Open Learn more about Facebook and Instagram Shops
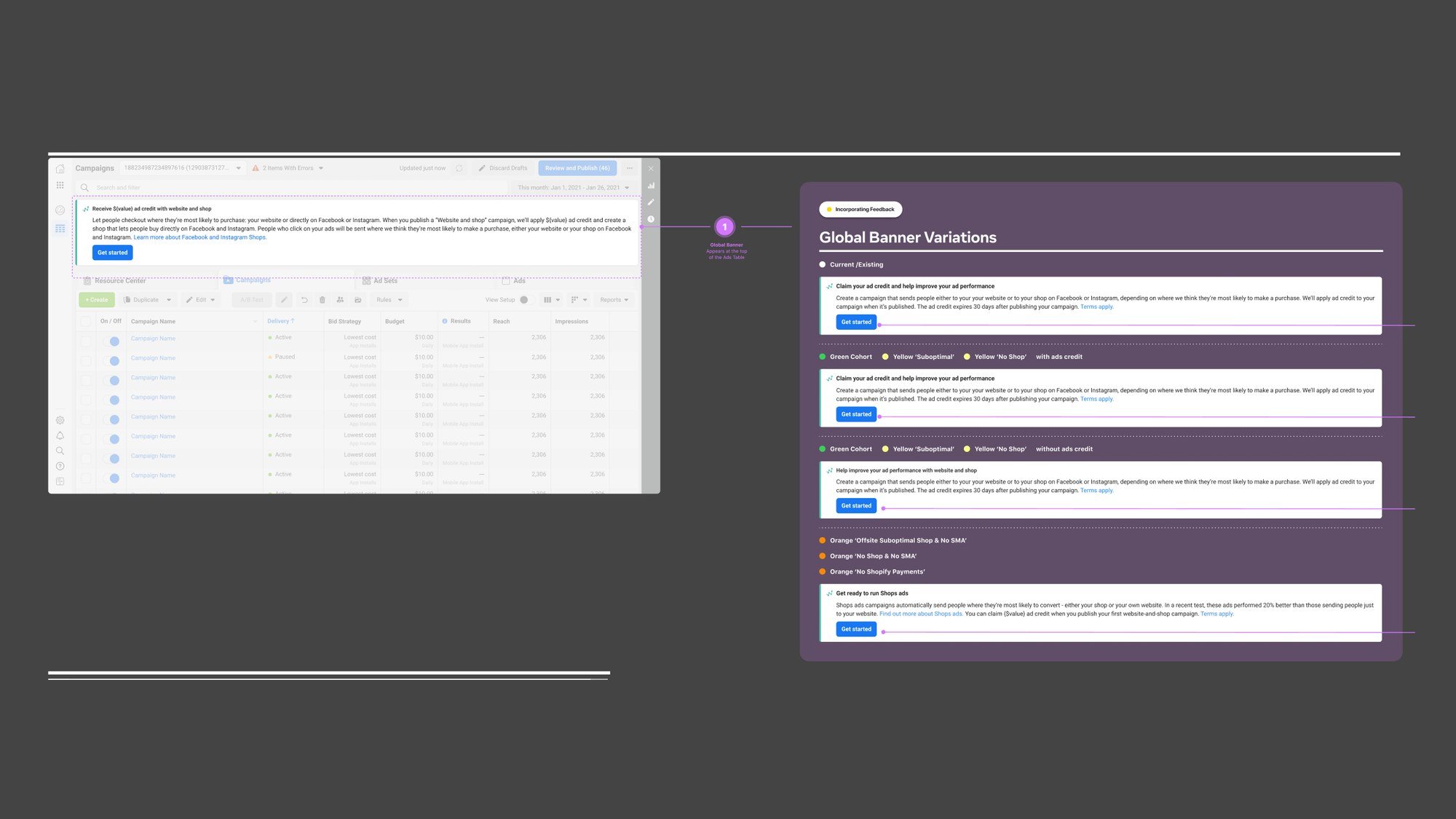Screen dimensions: 1456x819 click(x=200, y=237)
